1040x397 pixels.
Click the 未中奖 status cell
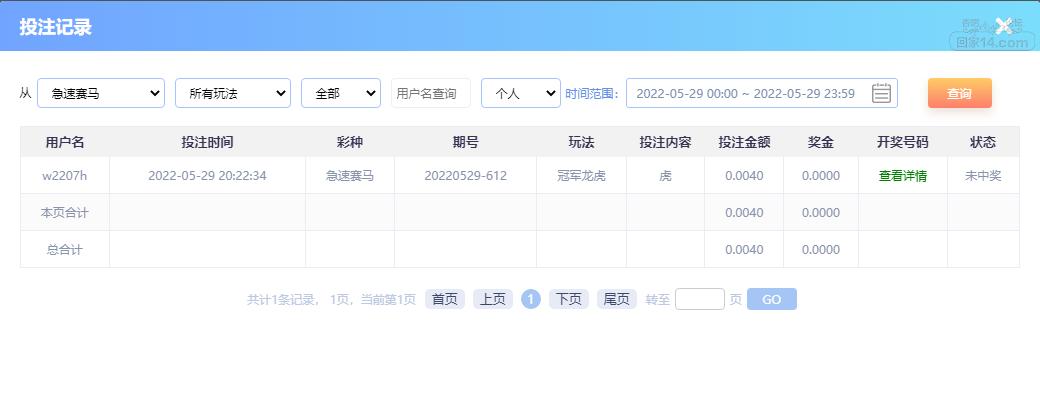point(983,176)
